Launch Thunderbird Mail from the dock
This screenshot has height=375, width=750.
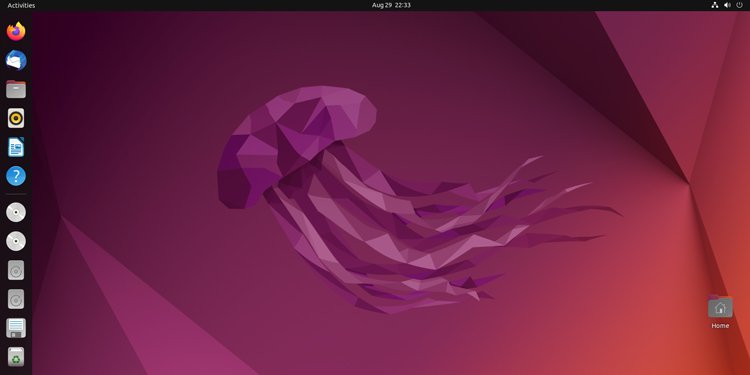point(16,60)
